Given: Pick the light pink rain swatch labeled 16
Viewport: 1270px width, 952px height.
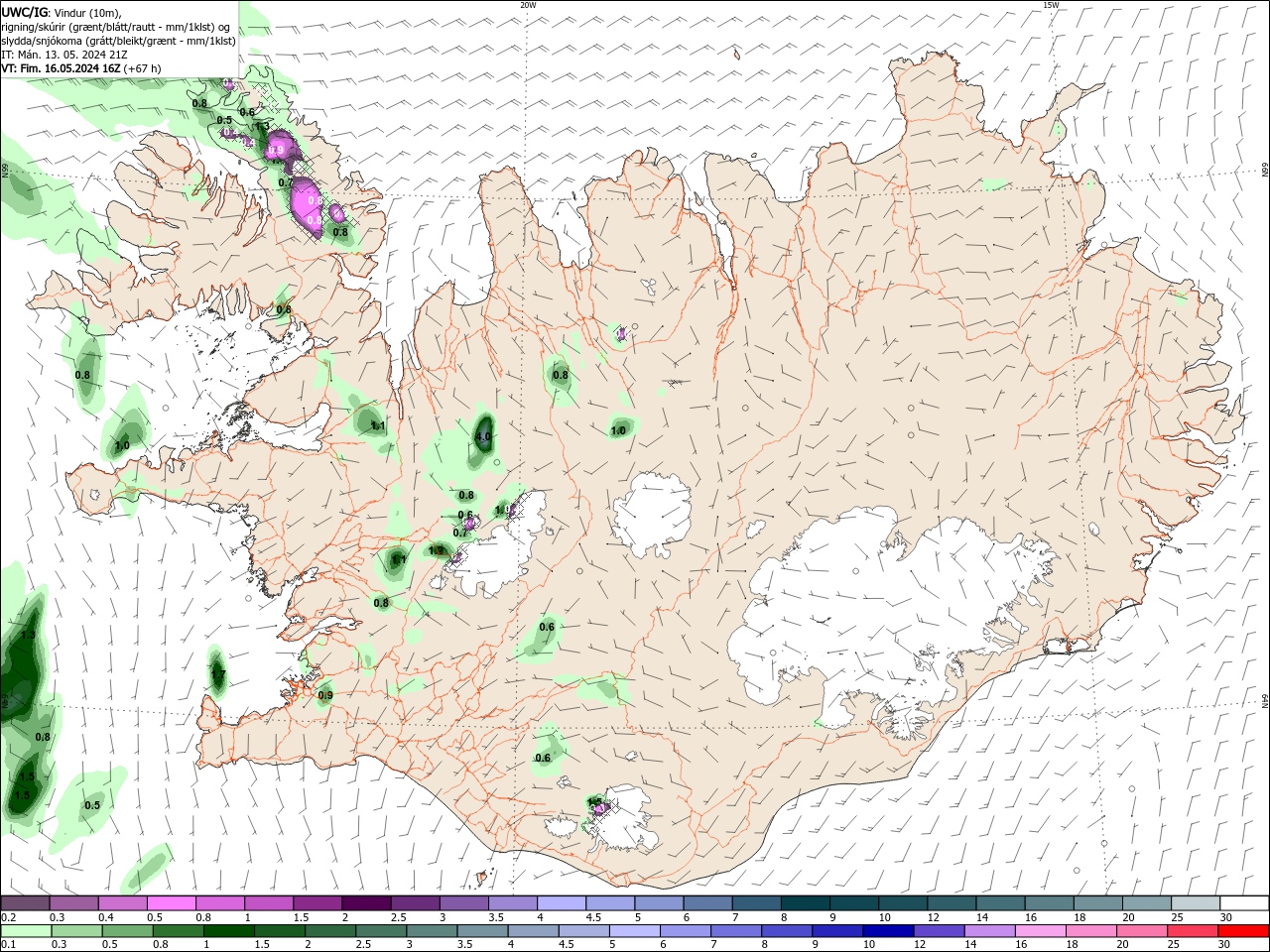Looking at the screenshot, I should 1040,932.
